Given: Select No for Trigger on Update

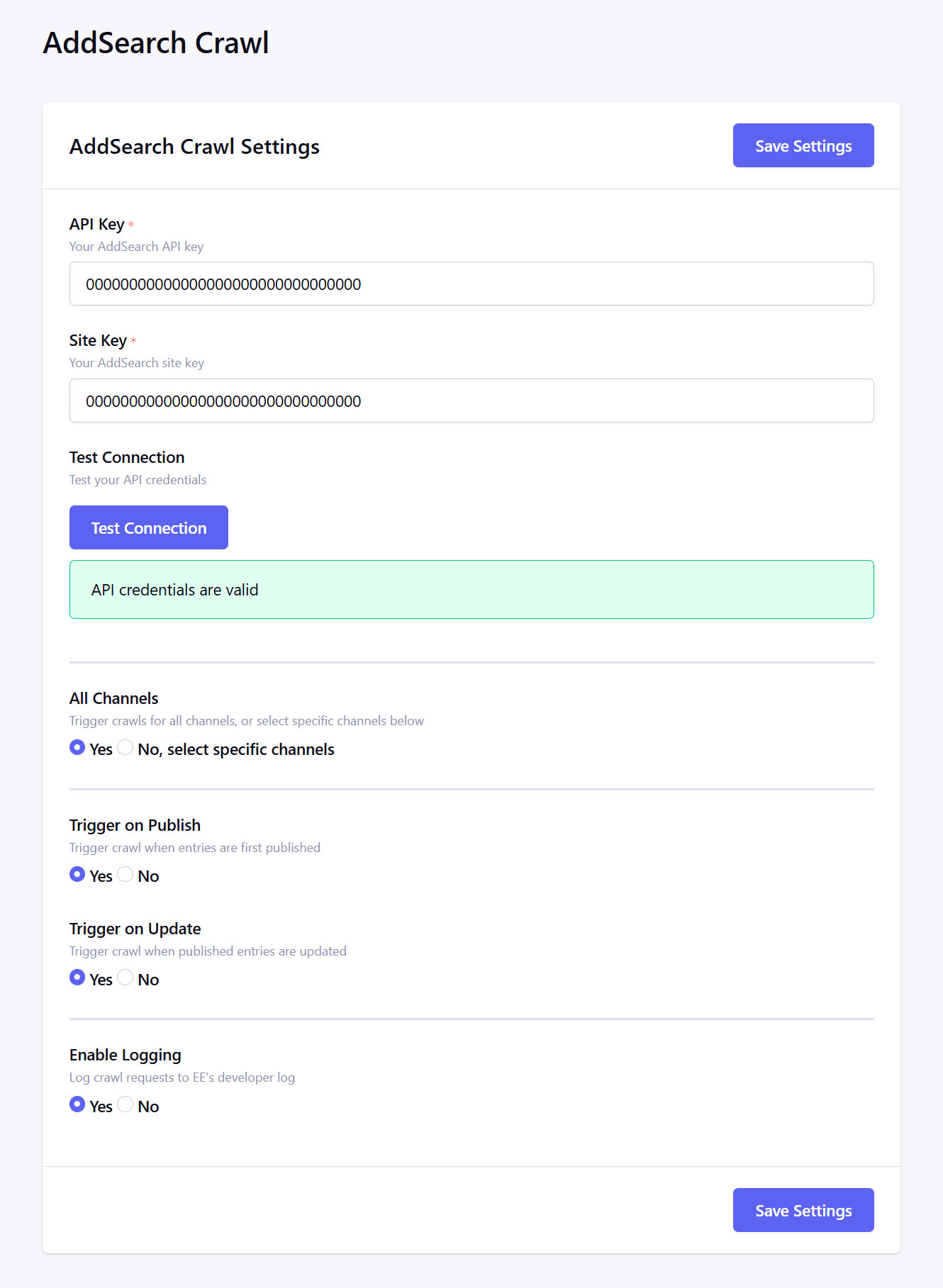Looking at the screenshot, I should [x=125, y=978].
